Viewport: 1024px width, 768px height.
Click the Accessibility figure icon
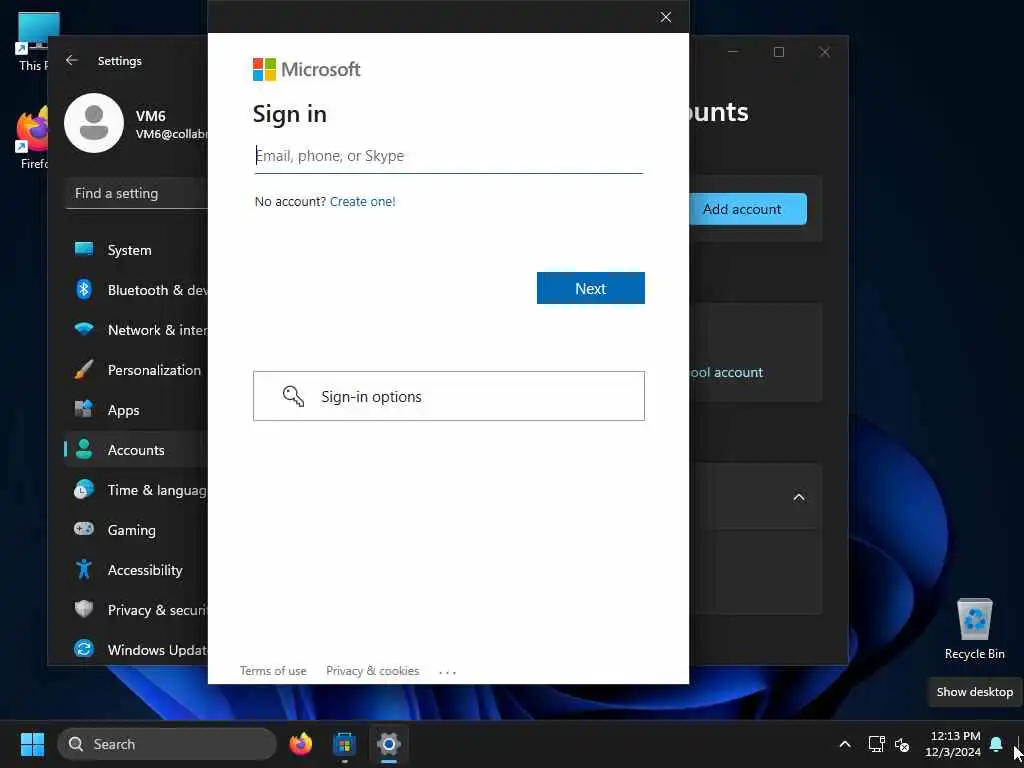click(x=84, y=569)
